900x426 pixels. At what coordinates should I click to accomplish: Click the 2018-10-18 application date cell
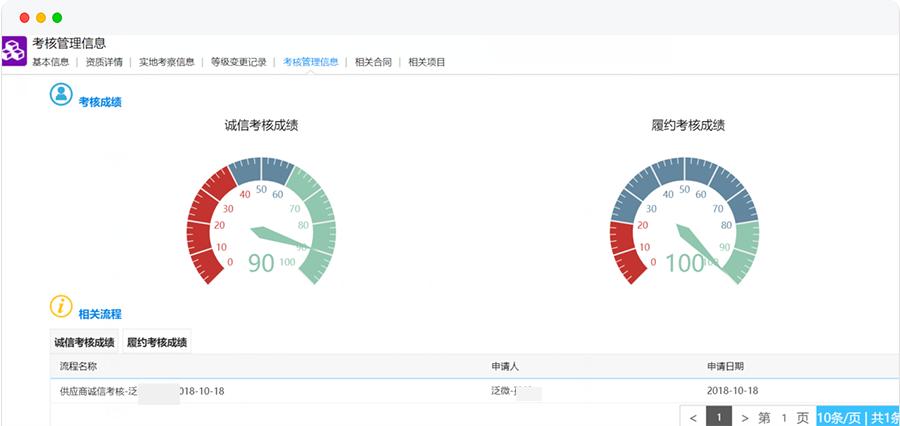(732, 391)
